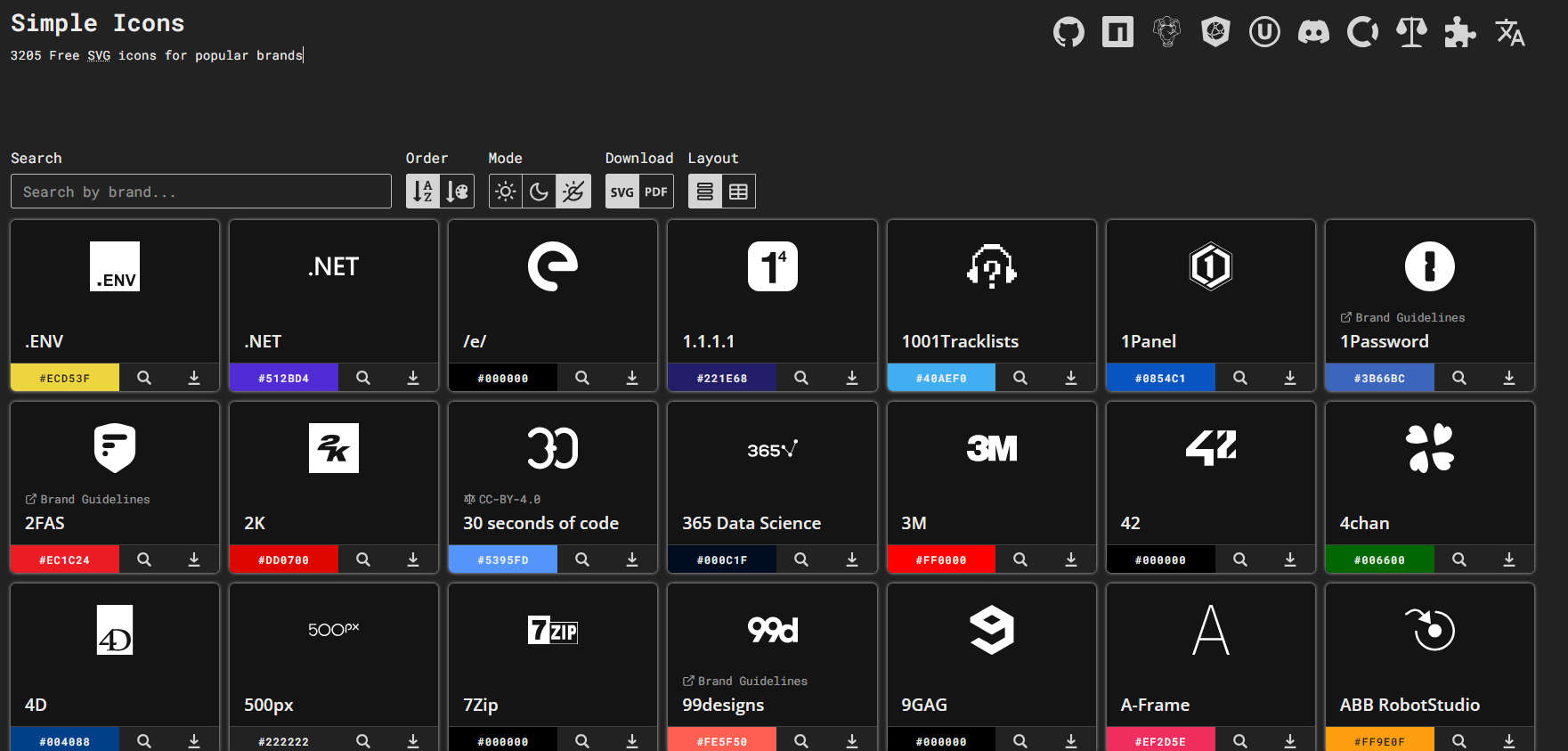Open 99designs Brand Guidelines link
This screenshot has height=751, width=1568.
[x=745, y=681]
